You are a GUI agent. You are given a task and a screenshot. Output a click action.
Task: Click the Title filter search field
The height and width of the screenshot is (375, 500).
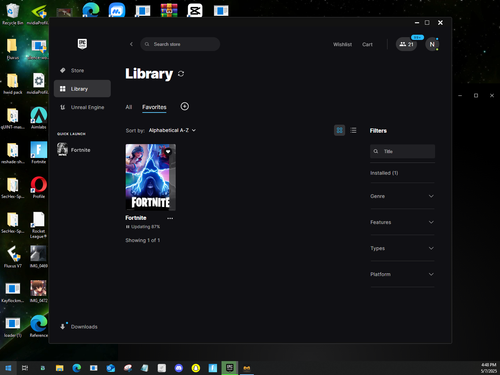pyautogui.click(x=402, y=151)
